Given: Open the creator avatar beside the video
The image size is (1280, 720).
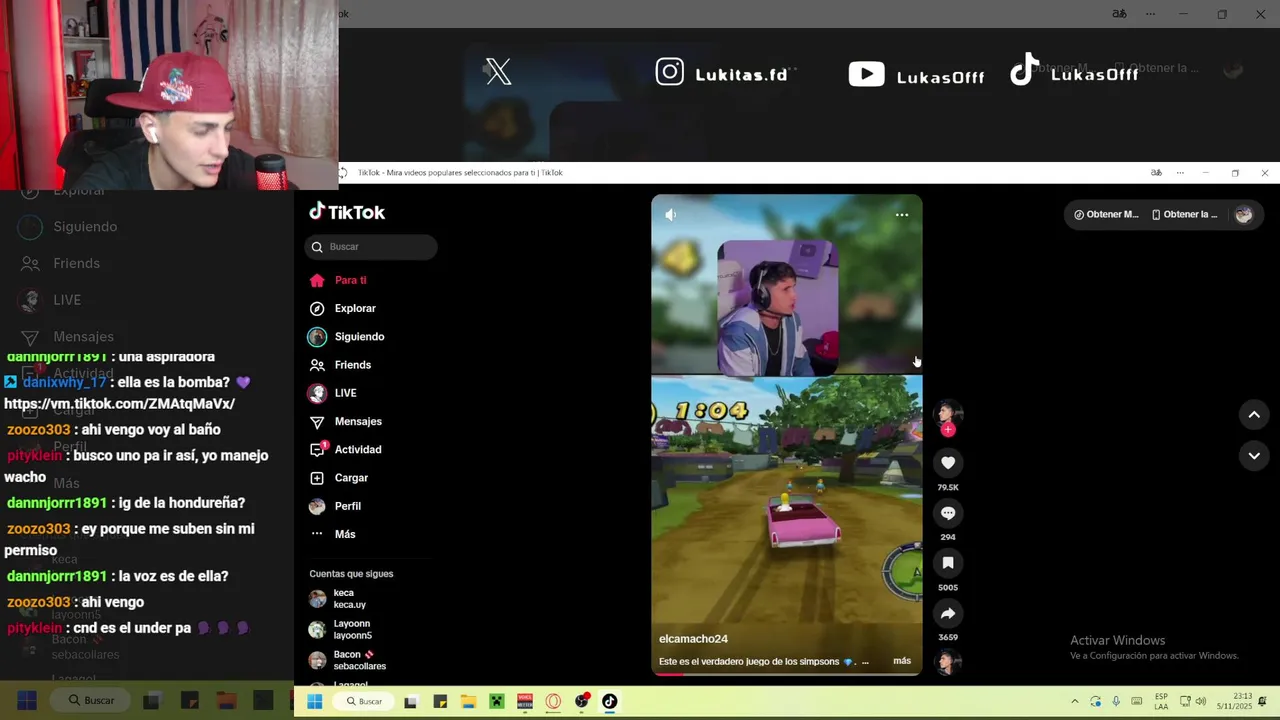Looking at the screenshot, I should tap(948, 412).
